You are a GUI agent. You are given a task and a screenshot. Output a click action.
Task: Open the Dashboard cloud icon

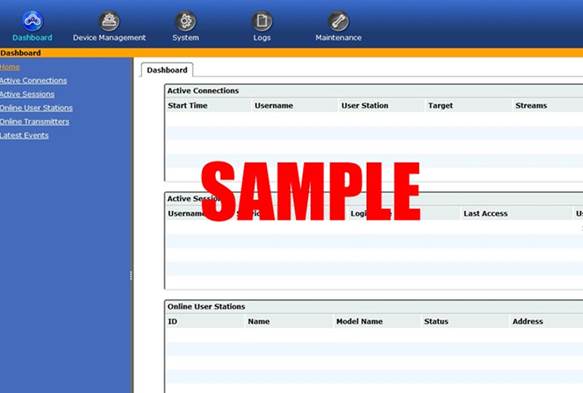(x=33, y=21)
